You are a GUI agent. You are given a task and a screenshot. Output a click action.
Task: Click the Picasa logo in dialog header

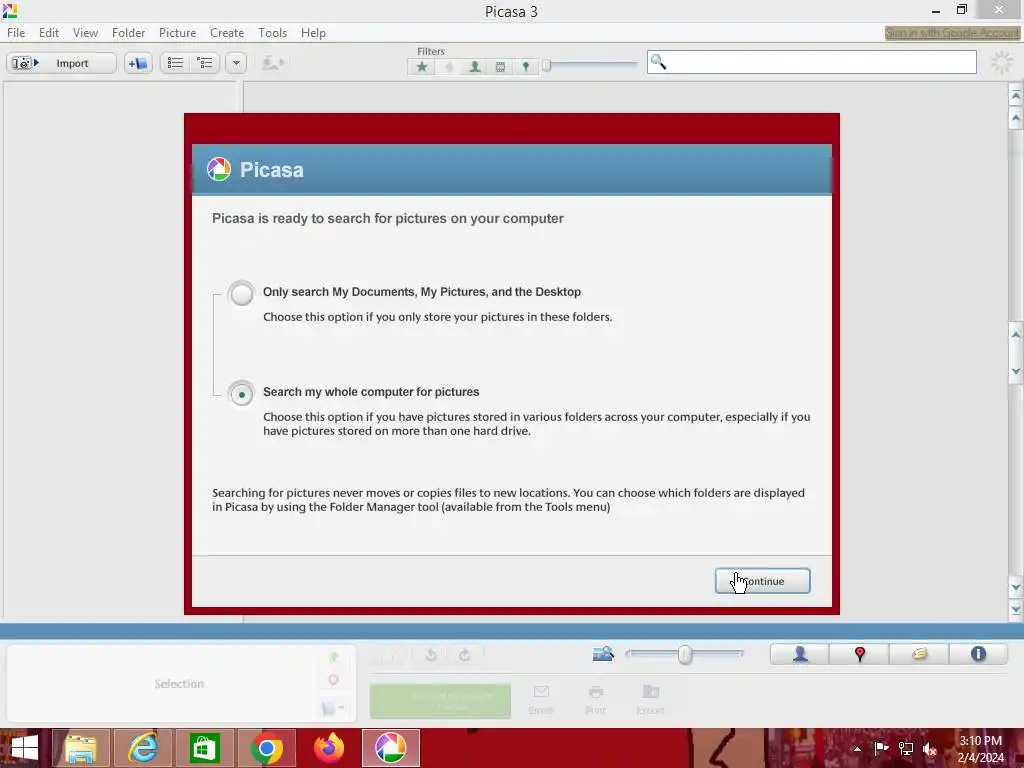(x=219, y=170)
